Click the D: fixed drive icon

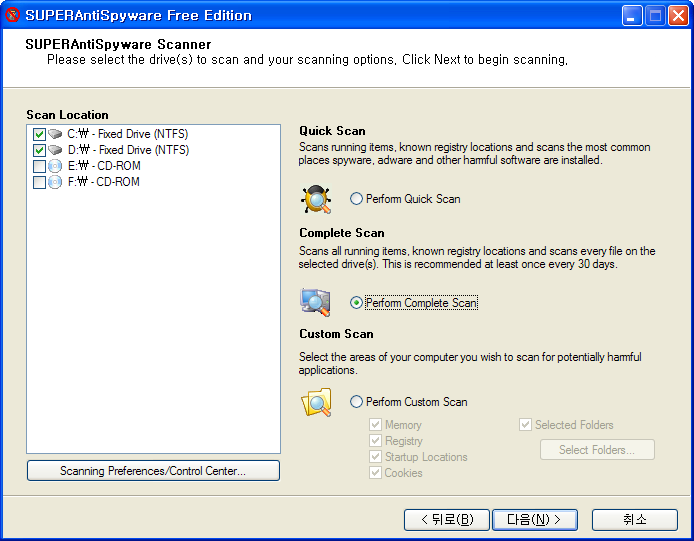coord(55,150)
